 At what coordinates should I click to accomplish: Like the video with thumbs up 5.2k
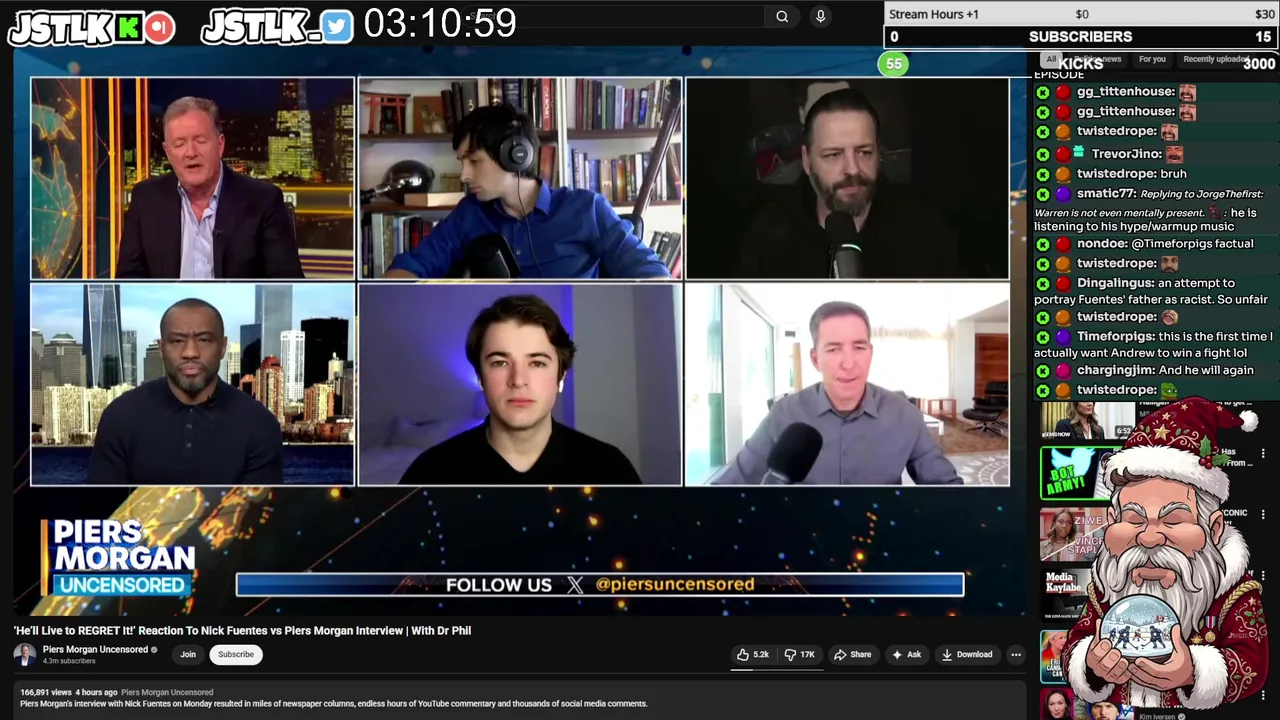[753, 654]
